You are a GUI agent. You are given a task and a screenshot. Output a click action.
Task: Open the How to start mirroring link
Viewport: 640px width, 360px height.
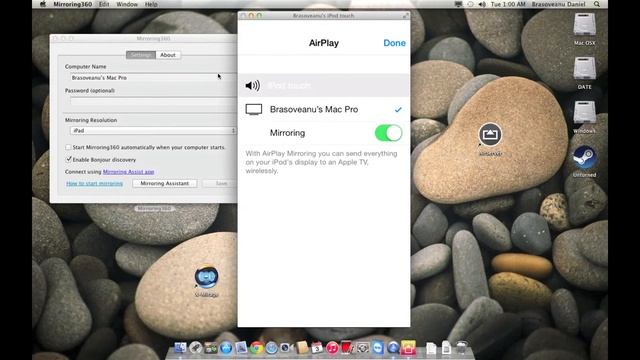[94, 184]
